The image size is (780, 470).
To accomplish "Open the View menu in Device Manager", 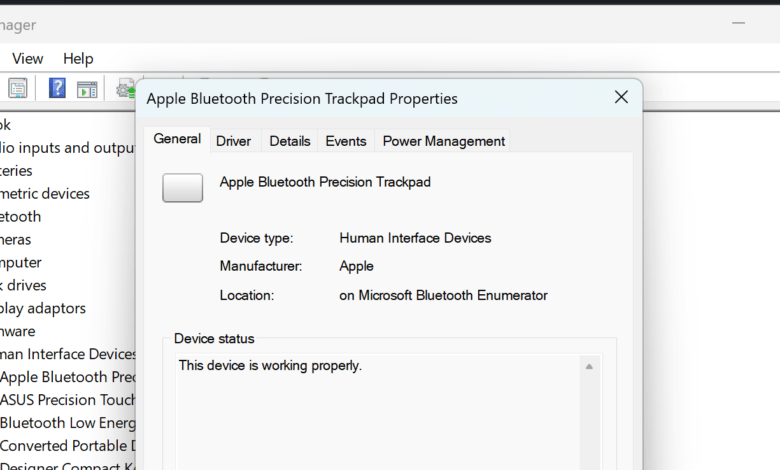I will (27, 59).
